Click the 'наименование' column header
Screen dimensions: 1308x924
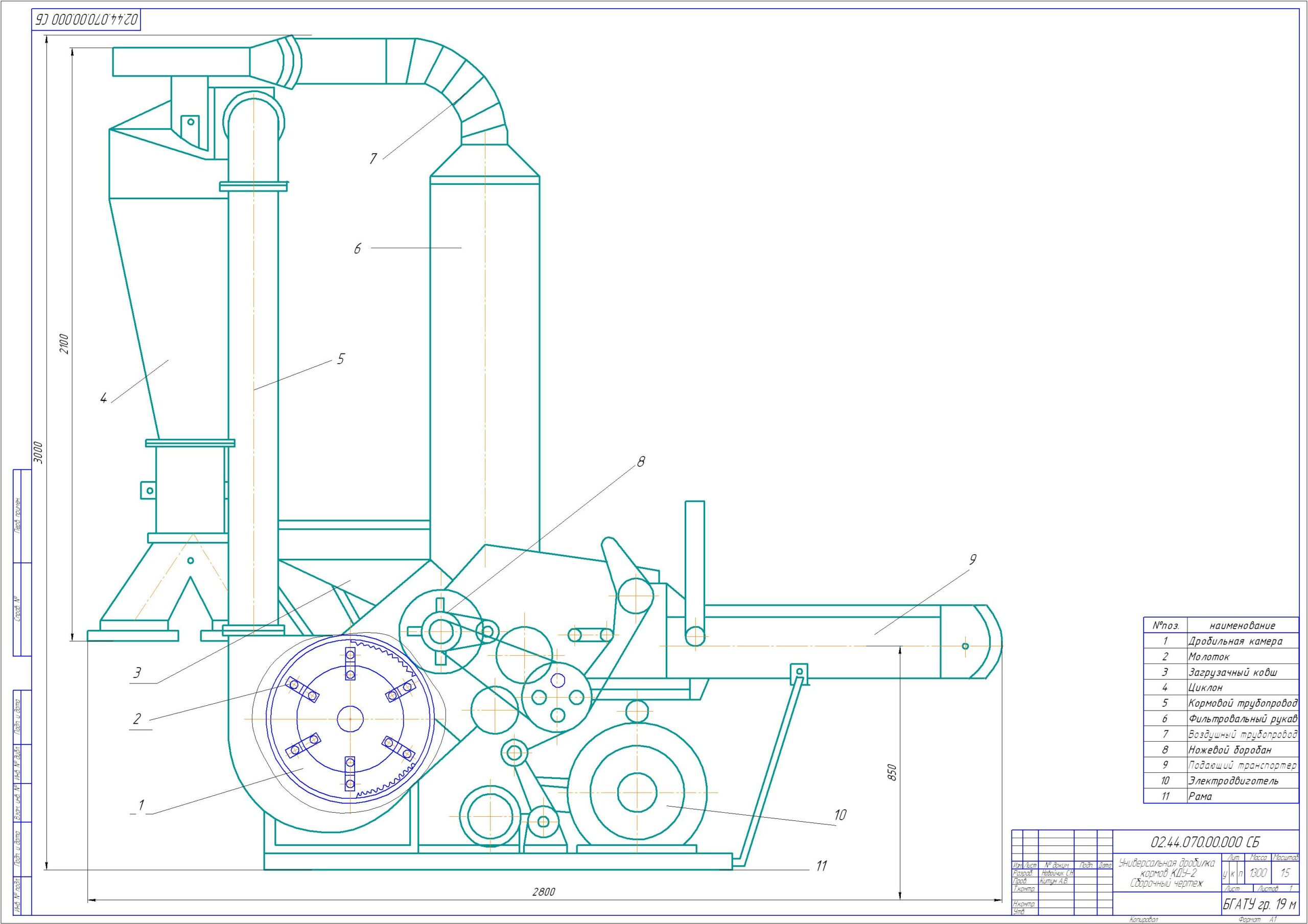(x=1242, y=626)
